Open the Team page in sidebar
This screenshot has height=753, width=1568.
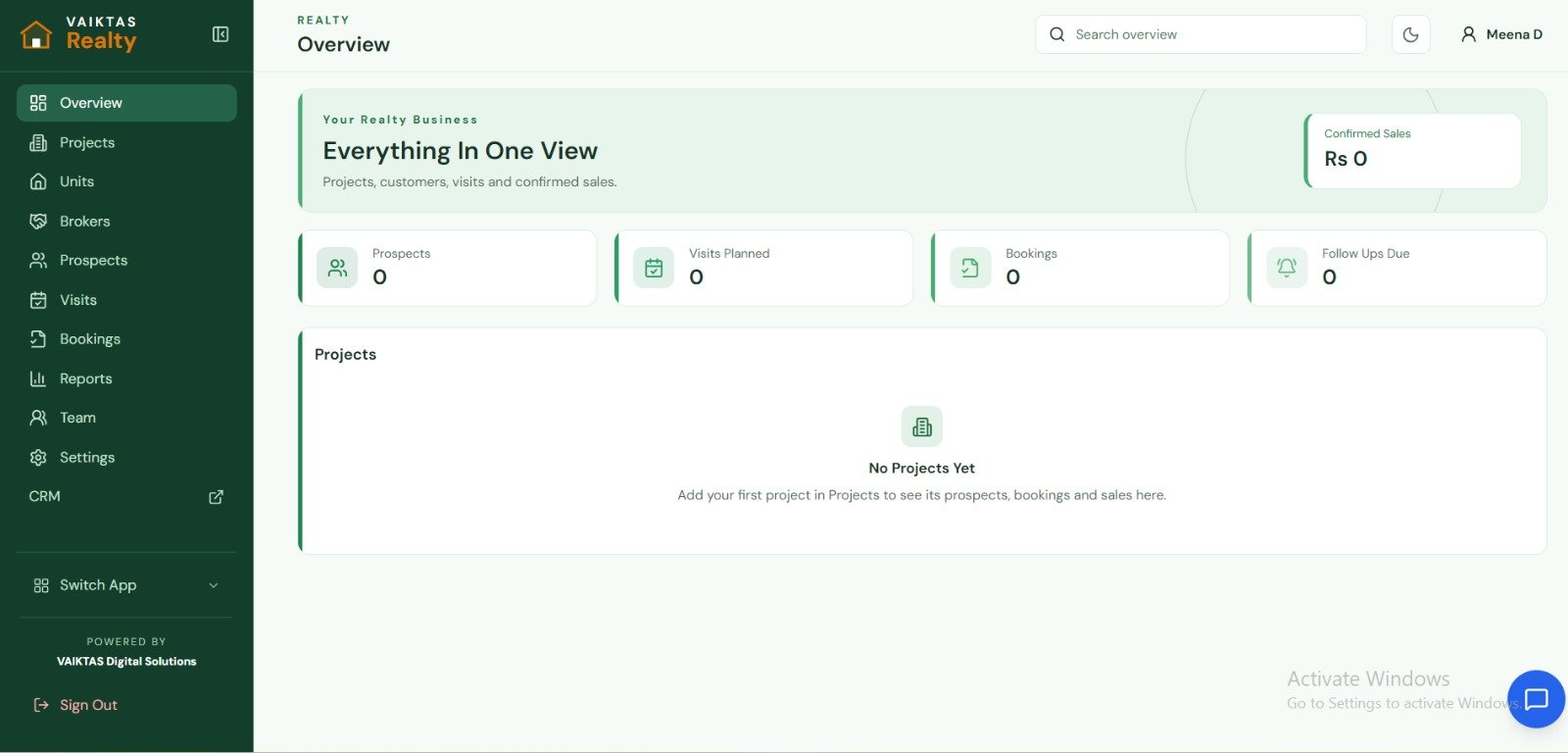pyautogui.click(x=126, y=418)
